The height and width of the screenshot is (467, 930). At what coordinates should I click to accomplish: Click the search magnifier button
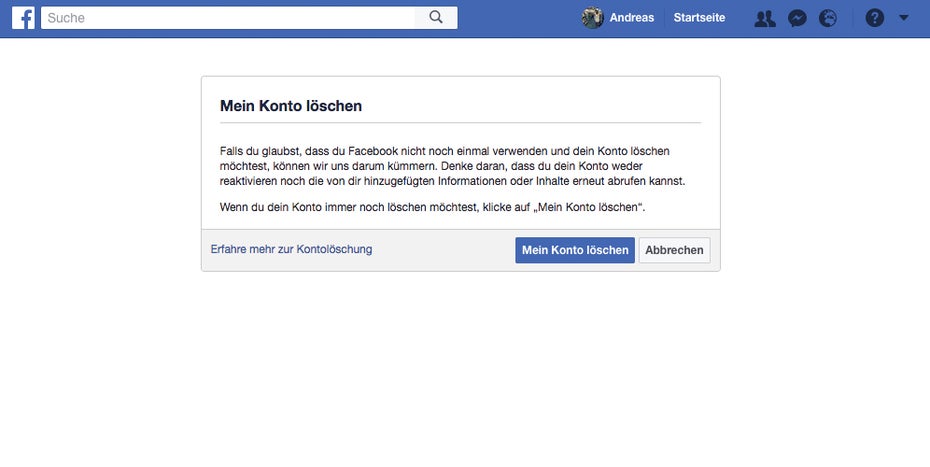click(436, 18)
